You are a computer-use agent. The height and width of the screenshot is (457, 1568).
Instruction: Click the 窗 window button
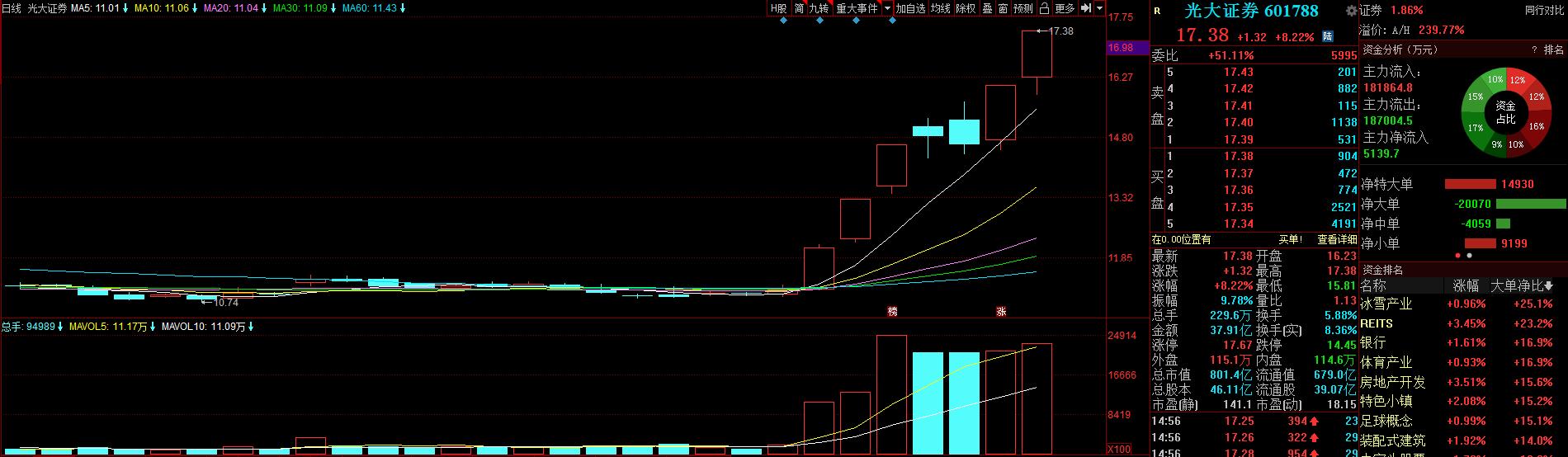click(x=1003, y=8)
